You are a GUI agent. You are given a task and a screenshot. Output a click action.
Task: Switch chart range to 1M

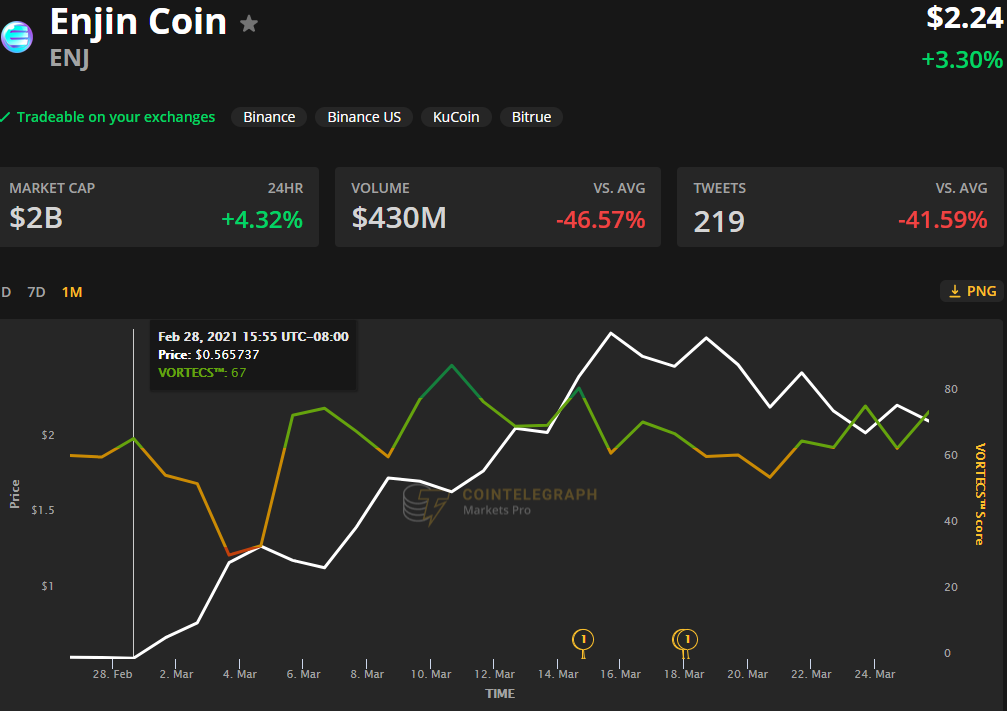[72, 292]
